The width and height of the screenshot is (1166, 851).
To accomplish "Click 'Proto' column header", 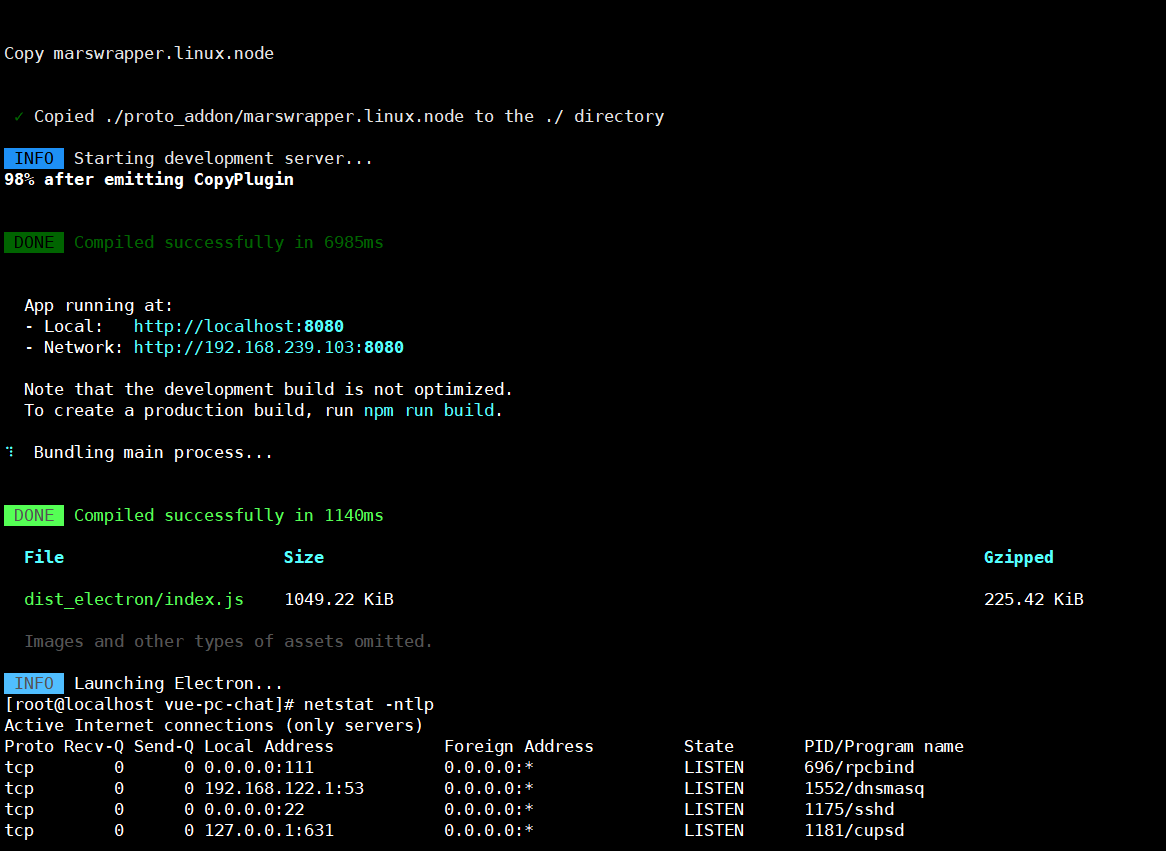I will click(x=28, y=746).
